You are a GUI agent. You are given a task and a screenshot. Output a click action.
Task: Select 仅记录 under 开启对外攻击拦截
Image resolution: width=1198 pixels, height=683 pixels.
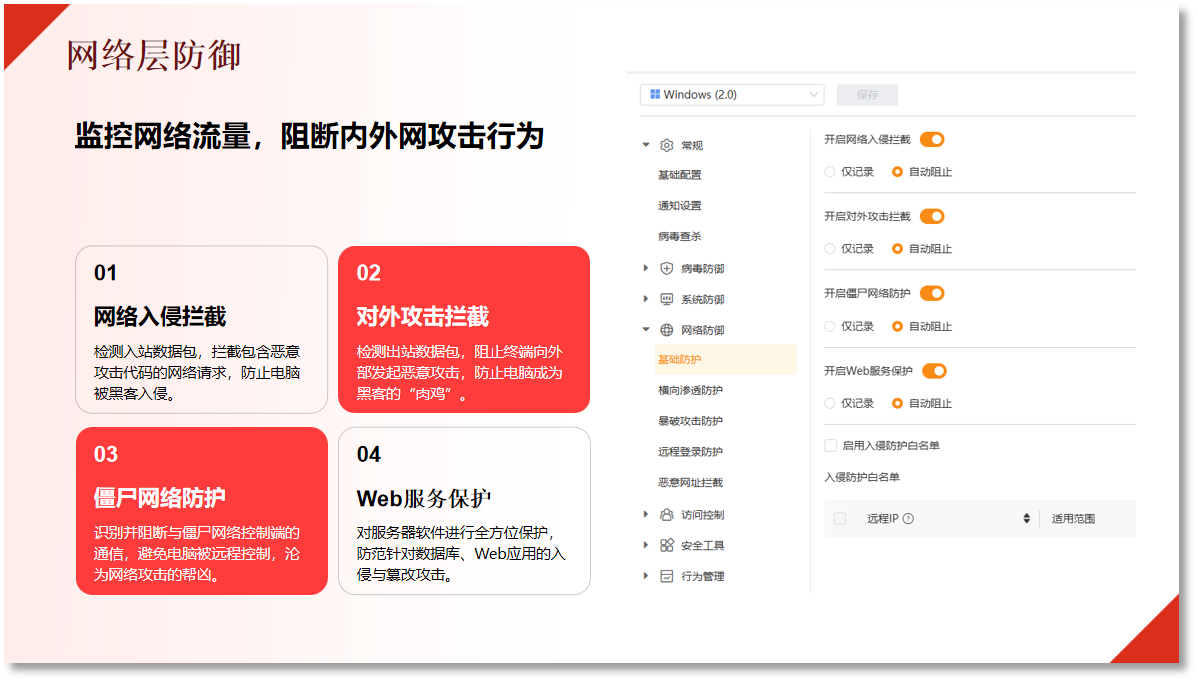click(830, 248)
